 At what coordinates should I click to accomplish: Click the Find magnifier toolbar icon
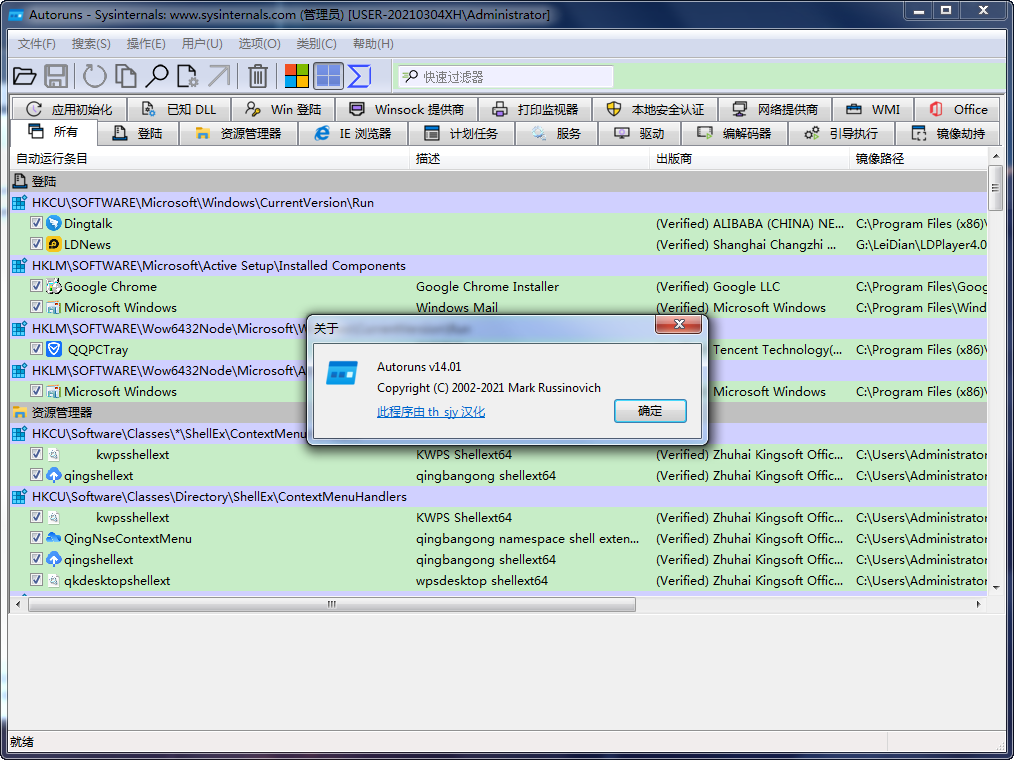tap(156, 76)
